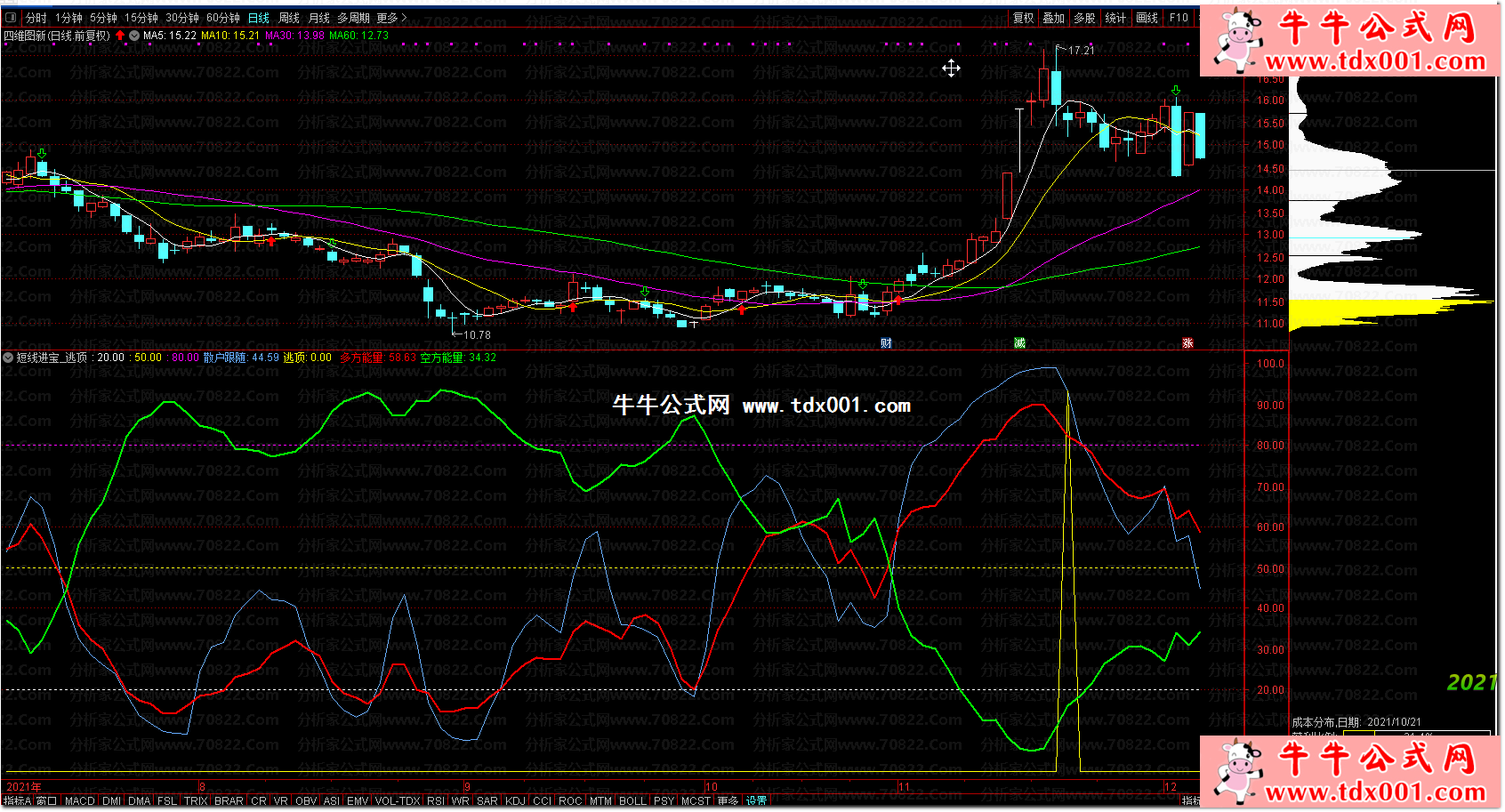Activate the 画线 drawing tool

click(1147, 18)
